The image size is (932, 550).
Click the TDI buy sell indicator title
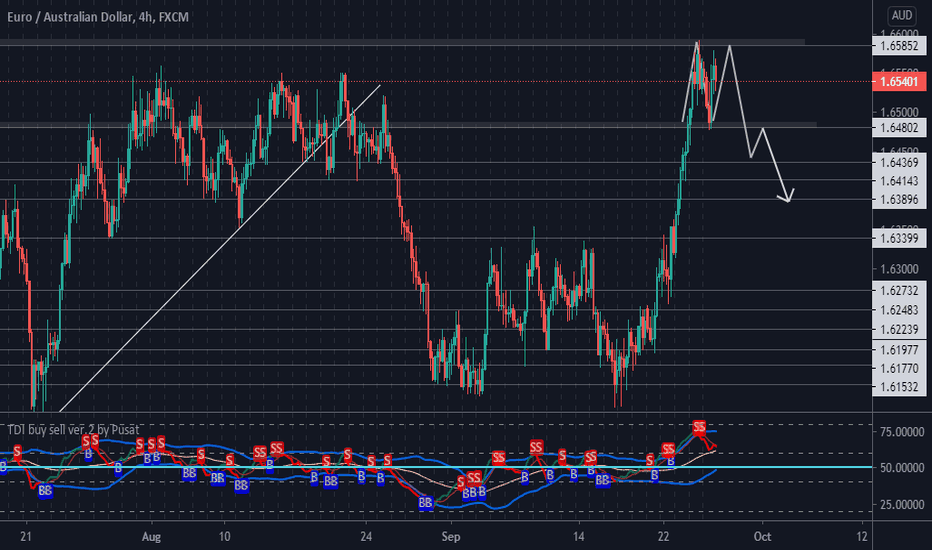pos(73,430)
